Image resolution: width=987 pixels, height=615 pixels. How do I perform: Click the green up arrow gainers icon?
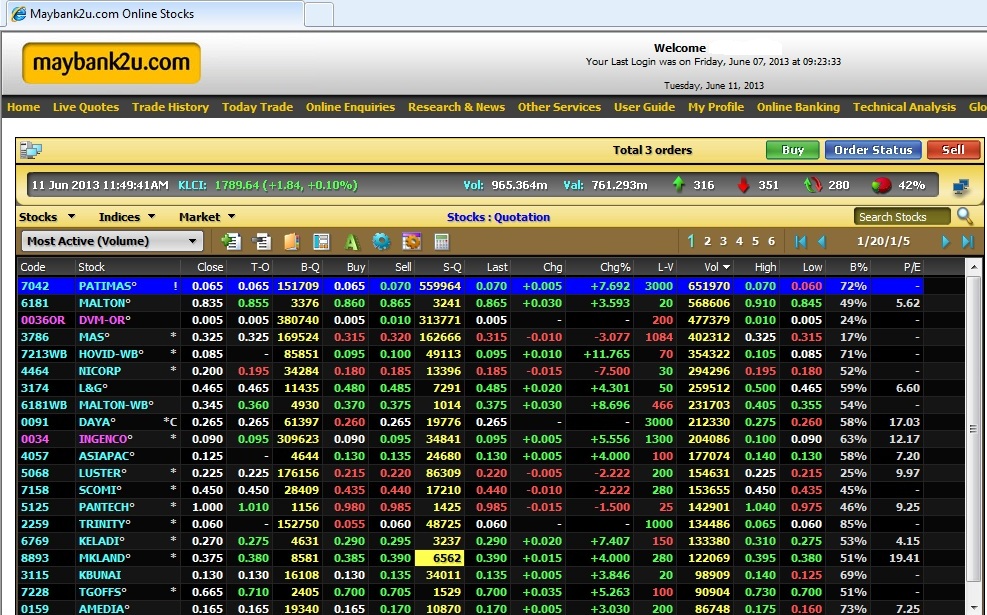678,185
